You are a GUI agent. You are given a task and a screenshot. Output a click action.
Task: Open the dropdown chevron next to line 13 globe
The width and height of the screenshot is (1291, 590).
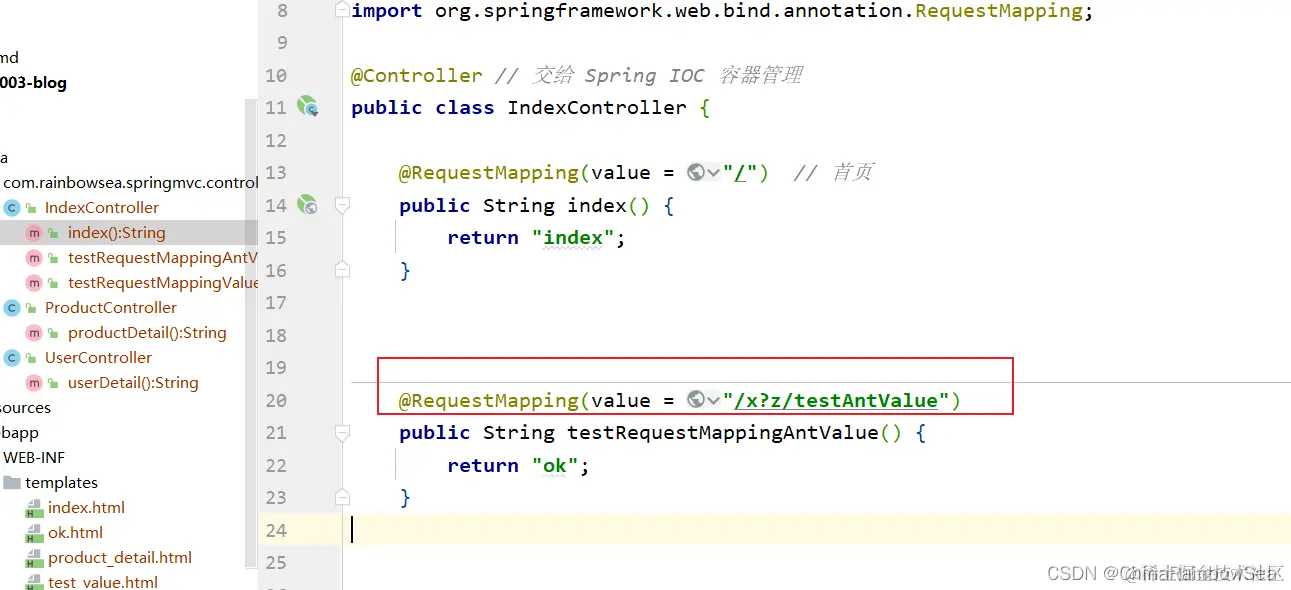point(714,173)
